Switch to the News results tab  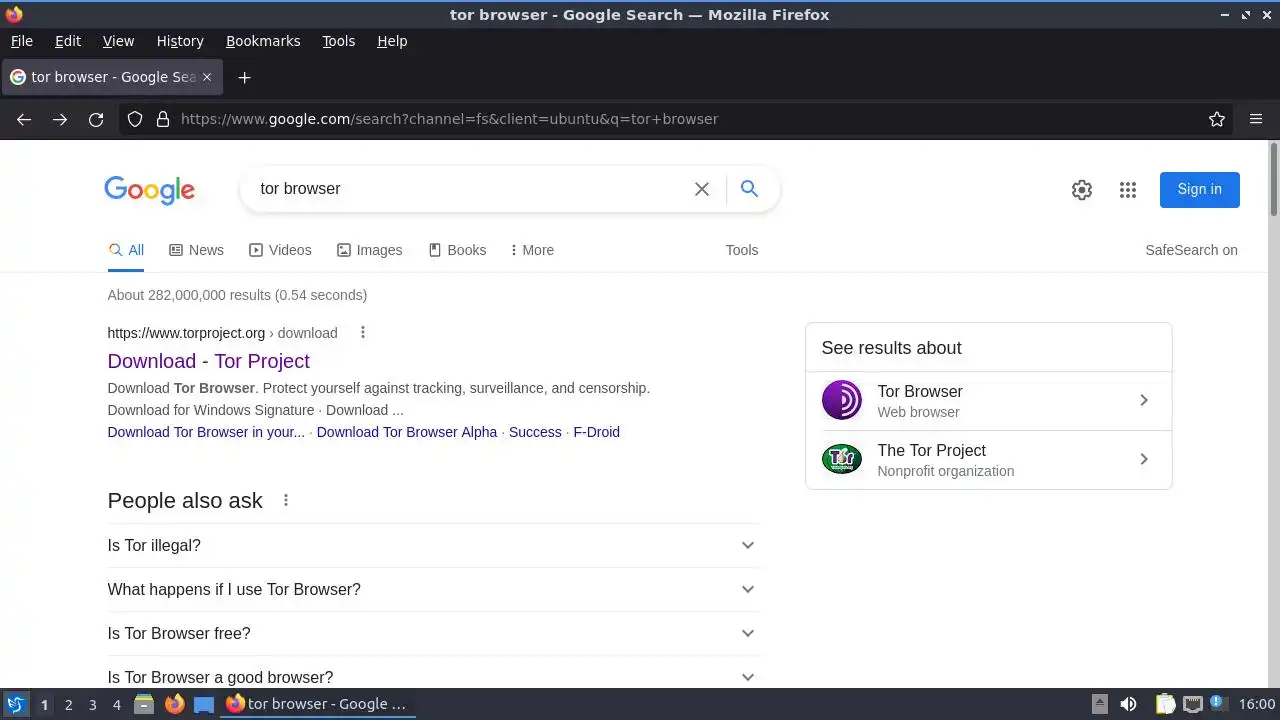point(196,250)
